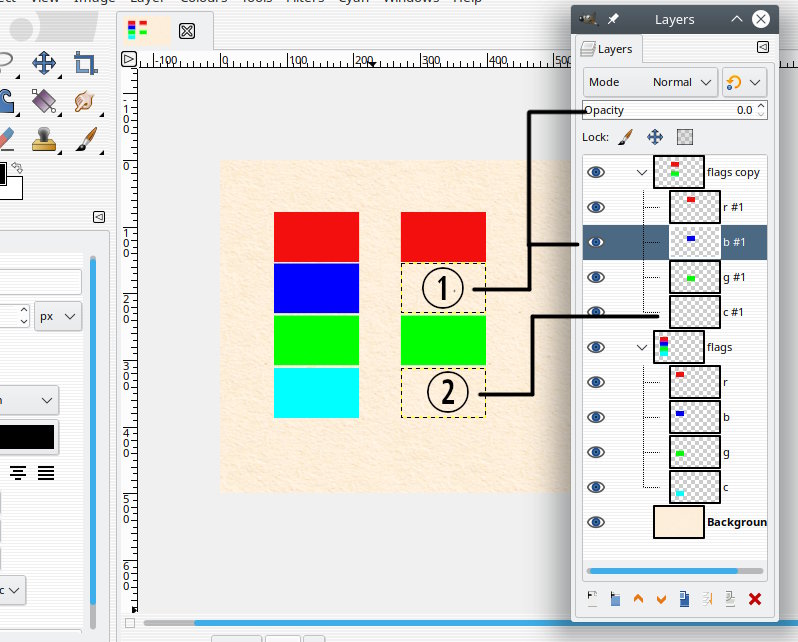
Task: Click the delete layer red X icon
Action: pyautogui.click(x=755, y=599)
